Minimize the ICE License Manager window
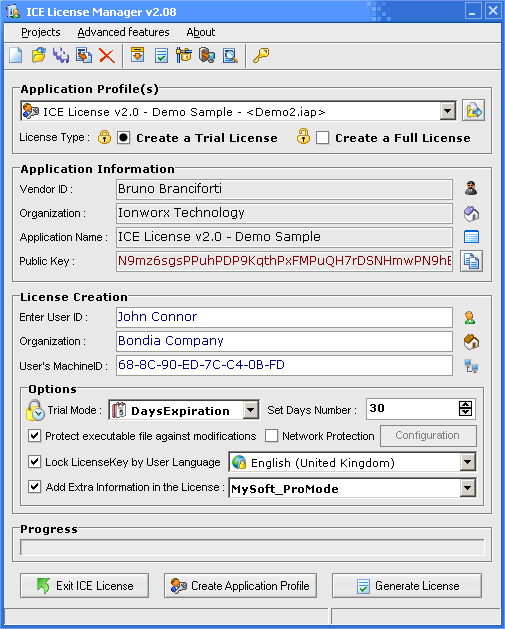The width and height of the screenshot is (505, 629). click(x=473, y=11)
